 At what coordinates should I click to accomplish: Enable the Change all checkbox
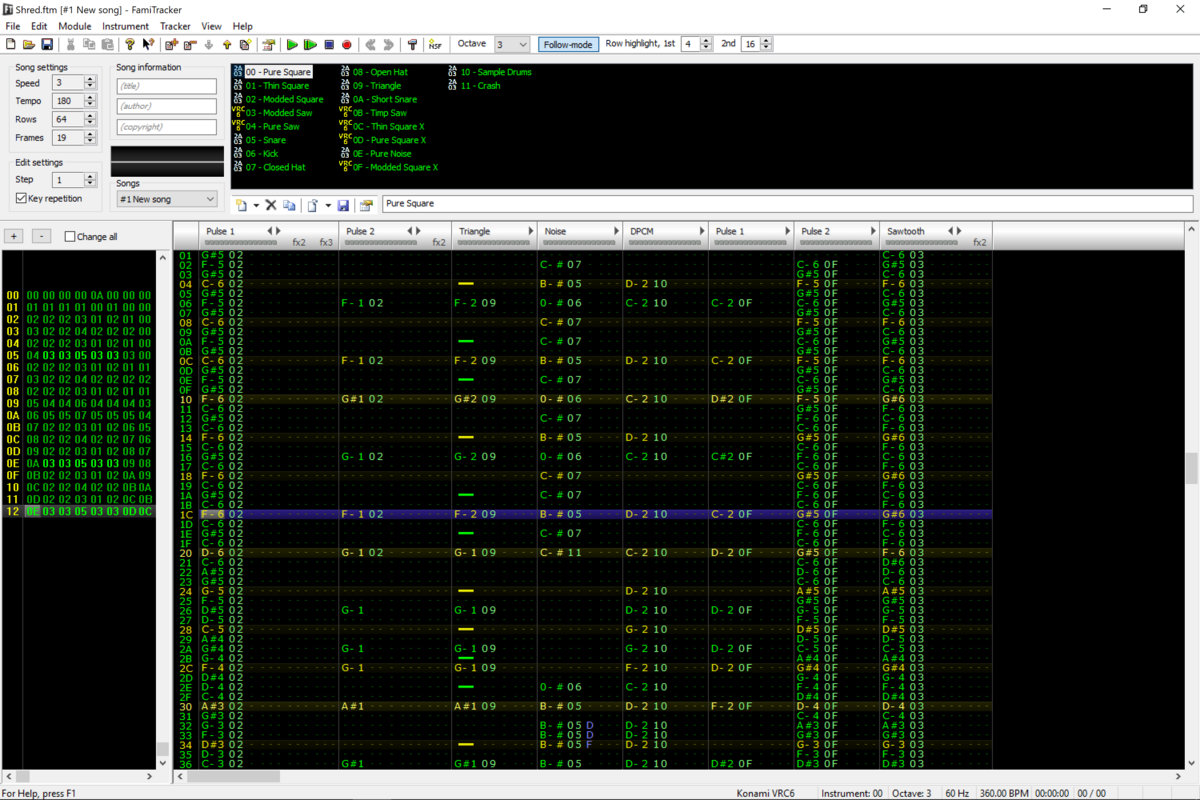(70, 237)
